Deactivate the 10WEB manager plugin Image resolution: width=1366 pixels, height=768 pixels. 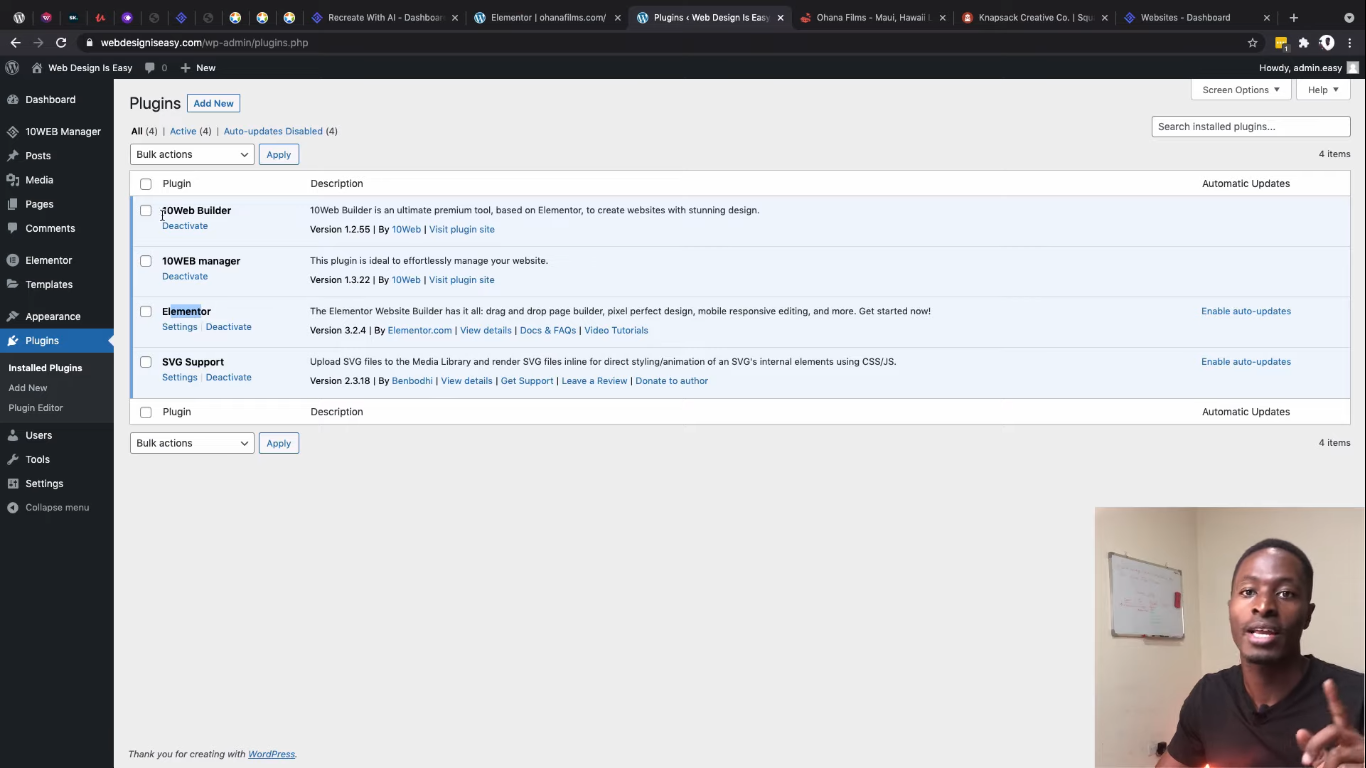[x=185, y=276]
